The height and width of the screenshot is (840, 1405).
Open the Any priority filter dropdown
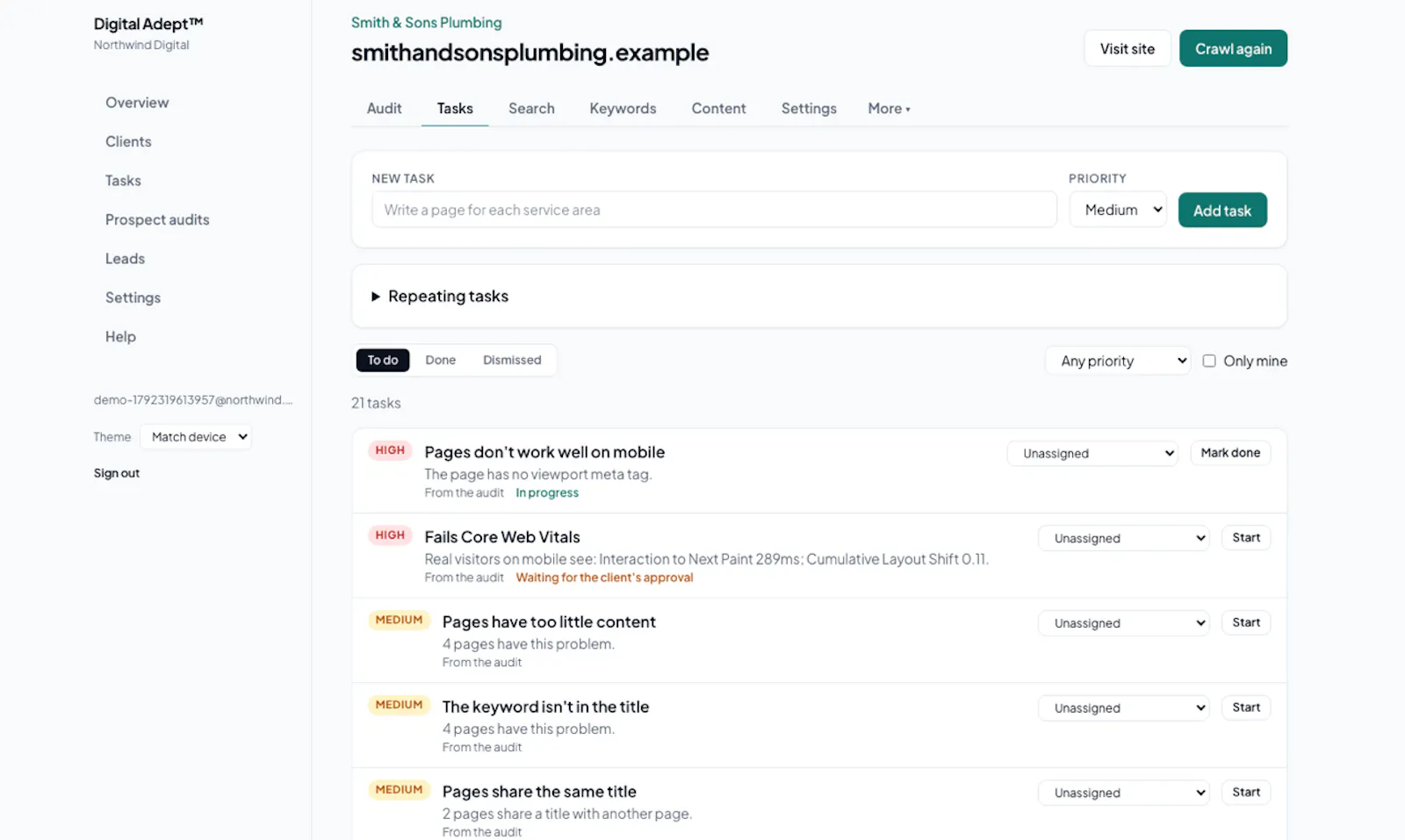coord(1118,361)
